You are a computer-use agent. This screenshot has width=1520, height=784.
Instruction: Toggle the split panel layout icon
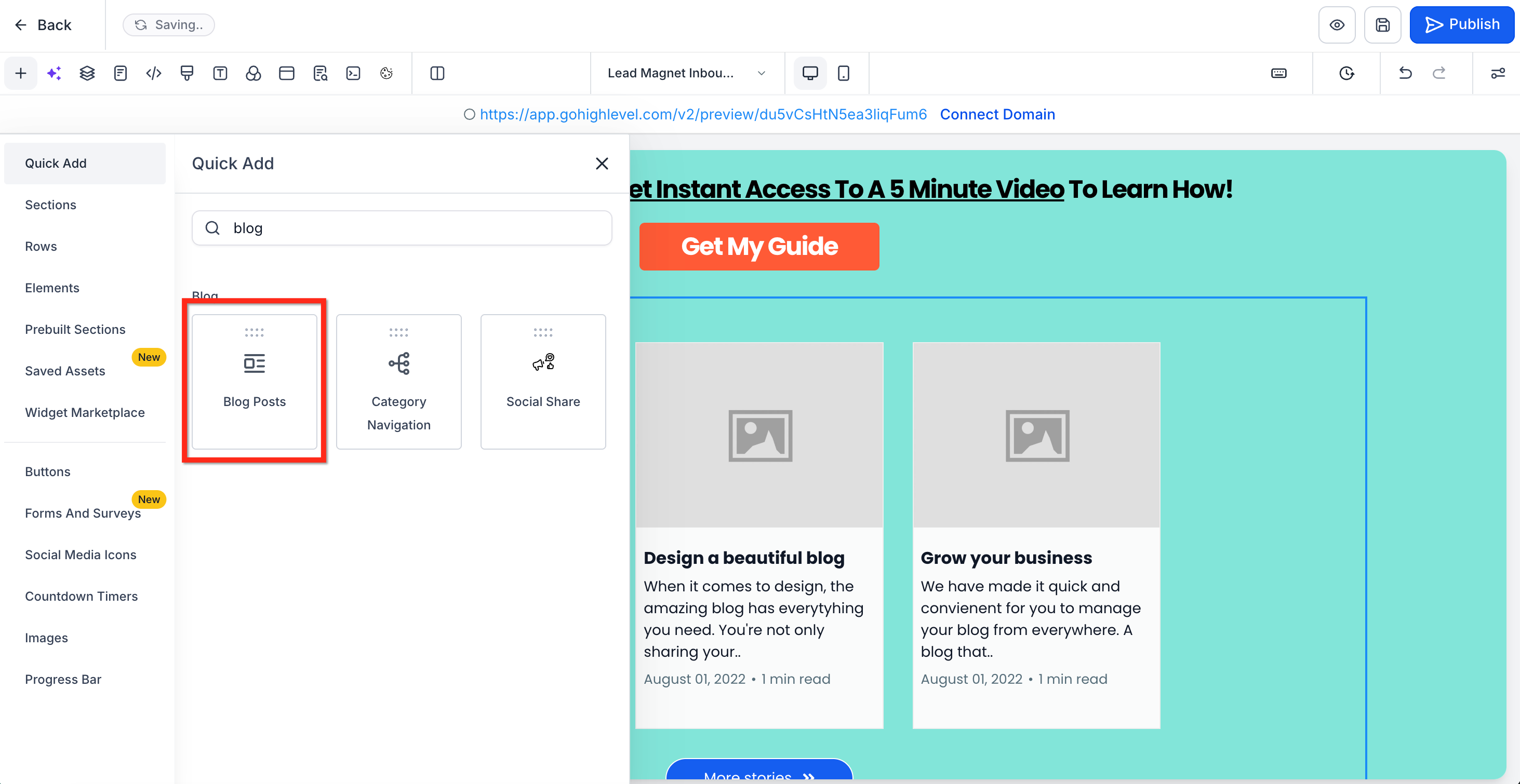click(437, 73)
